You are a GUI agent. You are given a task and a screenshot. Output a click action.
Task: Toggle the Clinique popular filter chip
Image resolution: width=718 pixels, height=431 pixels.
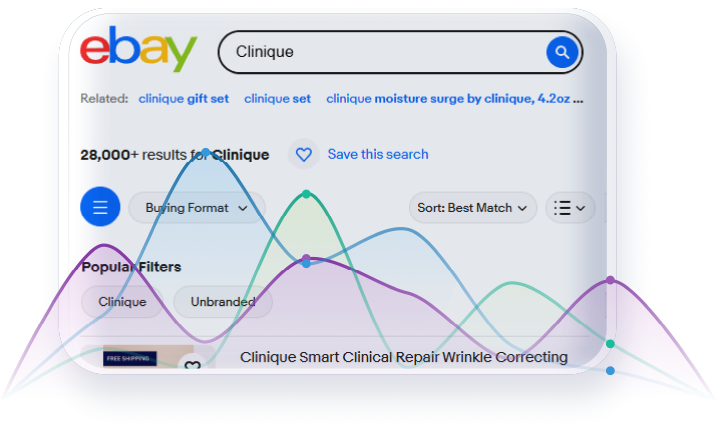click(x=122, y=302)
